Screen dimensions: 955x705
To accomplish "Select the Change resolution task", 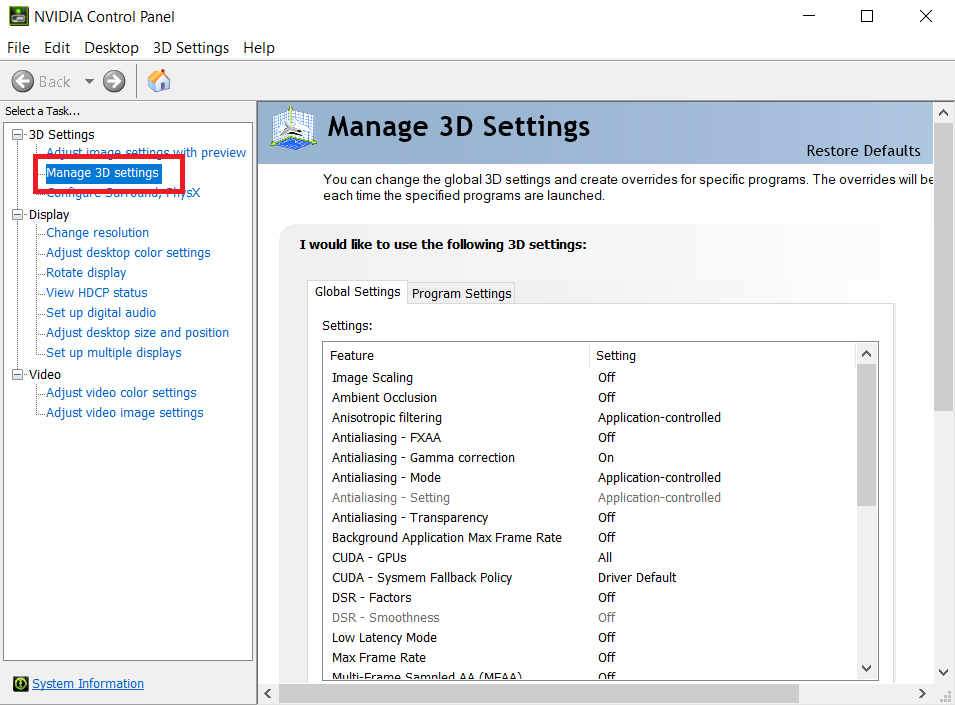I will [x=97, y=232].
